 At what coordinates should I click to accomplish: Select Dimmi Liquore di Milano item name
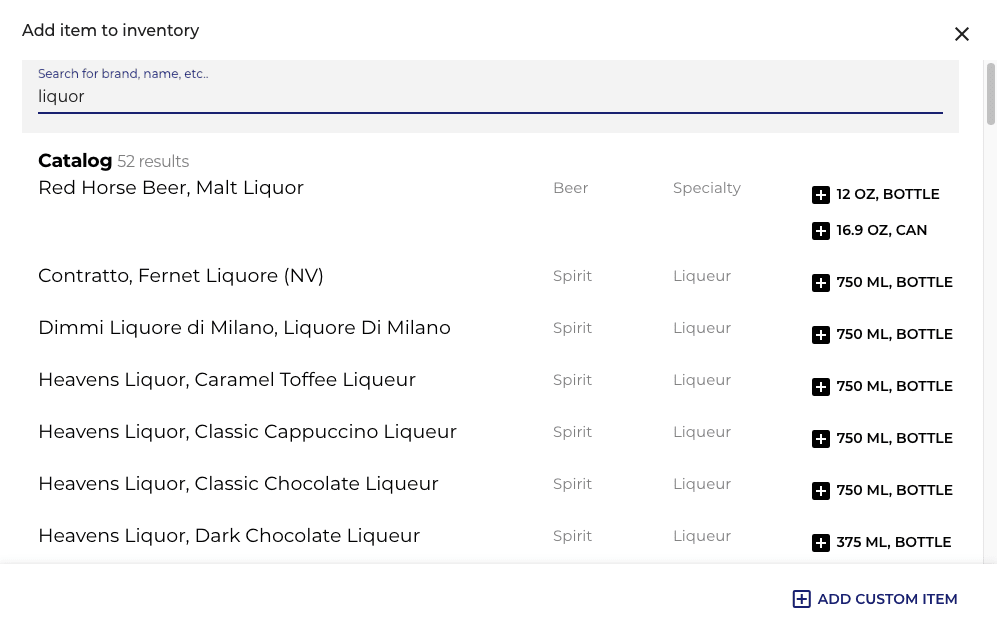click(244, 327)
